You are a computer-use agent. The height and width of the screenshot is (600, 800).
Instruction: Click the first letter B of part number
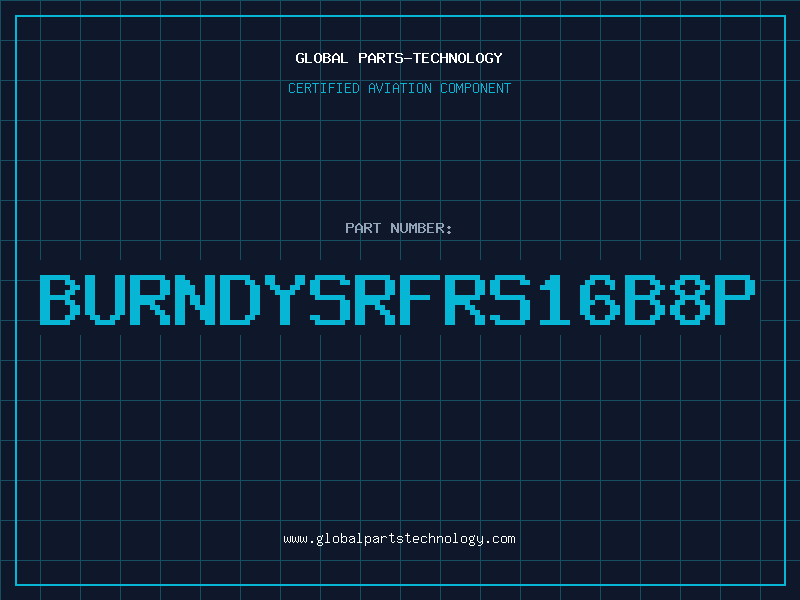[x=60, y=299]
